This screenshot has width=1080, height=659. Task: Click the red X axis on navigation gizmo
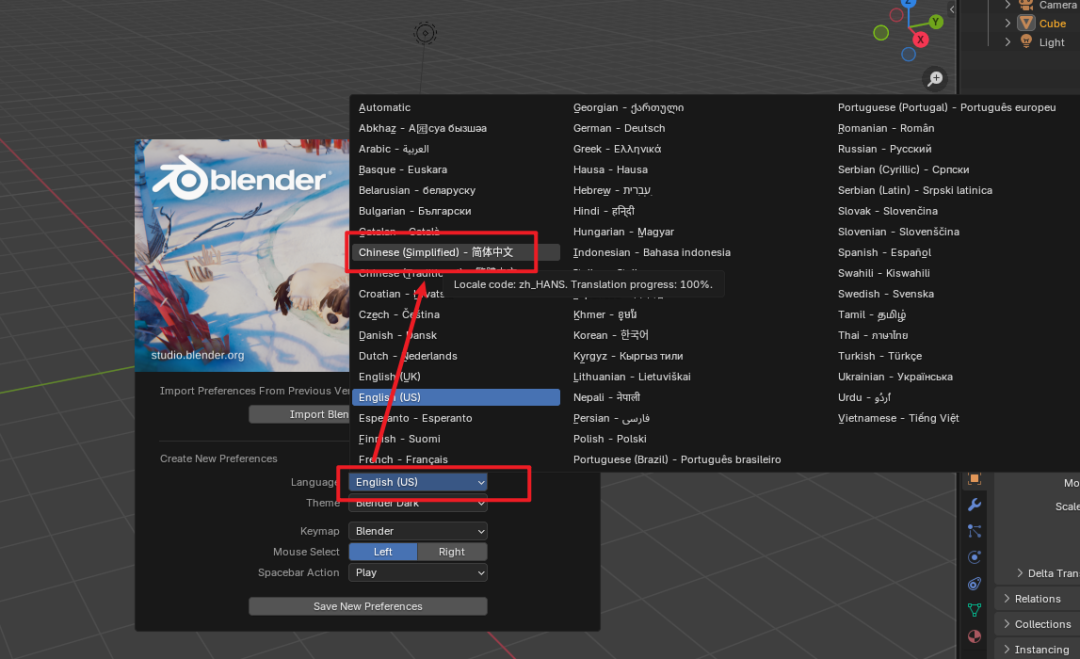[x=920, y=40]
